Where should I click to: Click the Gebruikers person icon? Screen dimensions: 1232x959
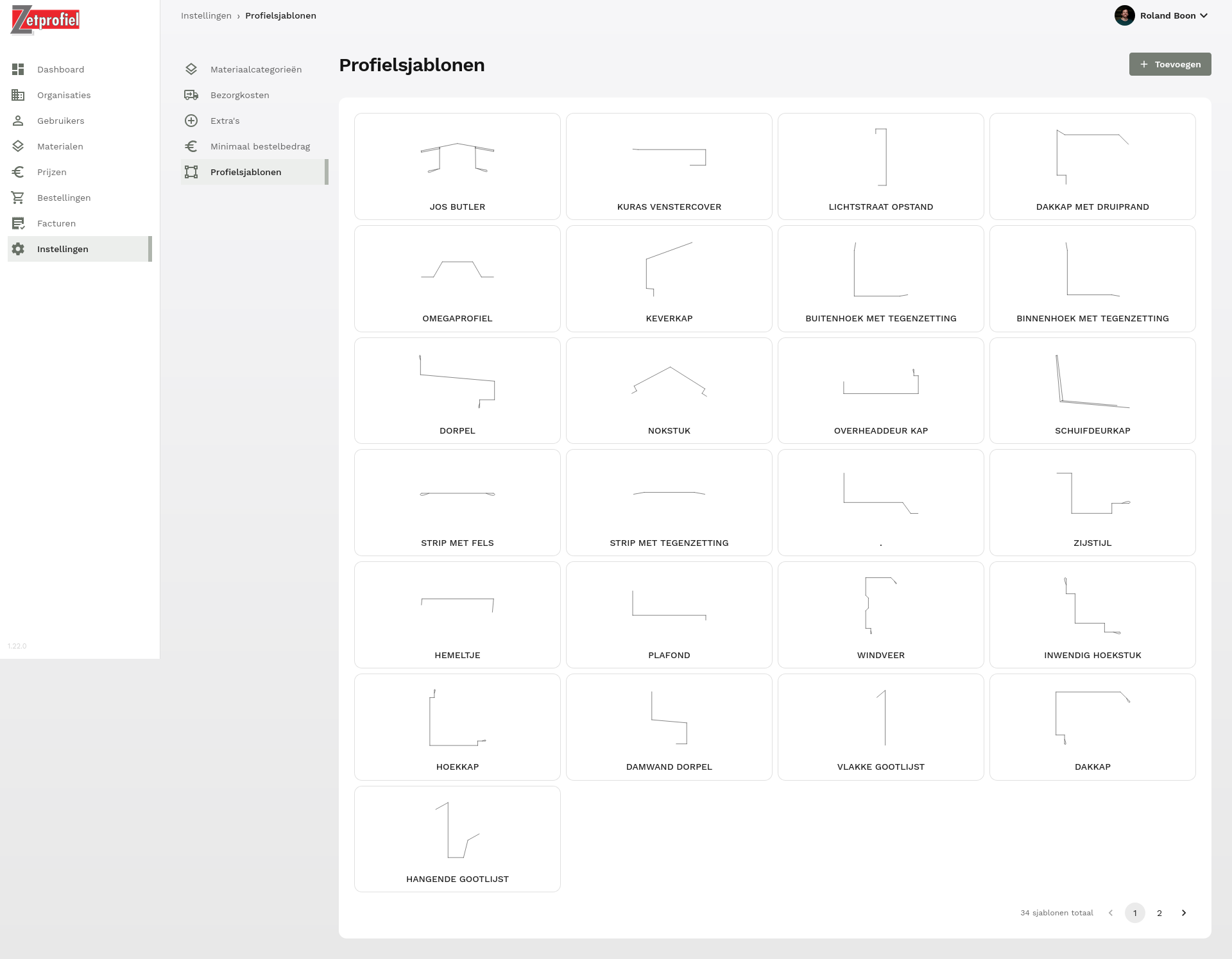click(x=18, y=121)
